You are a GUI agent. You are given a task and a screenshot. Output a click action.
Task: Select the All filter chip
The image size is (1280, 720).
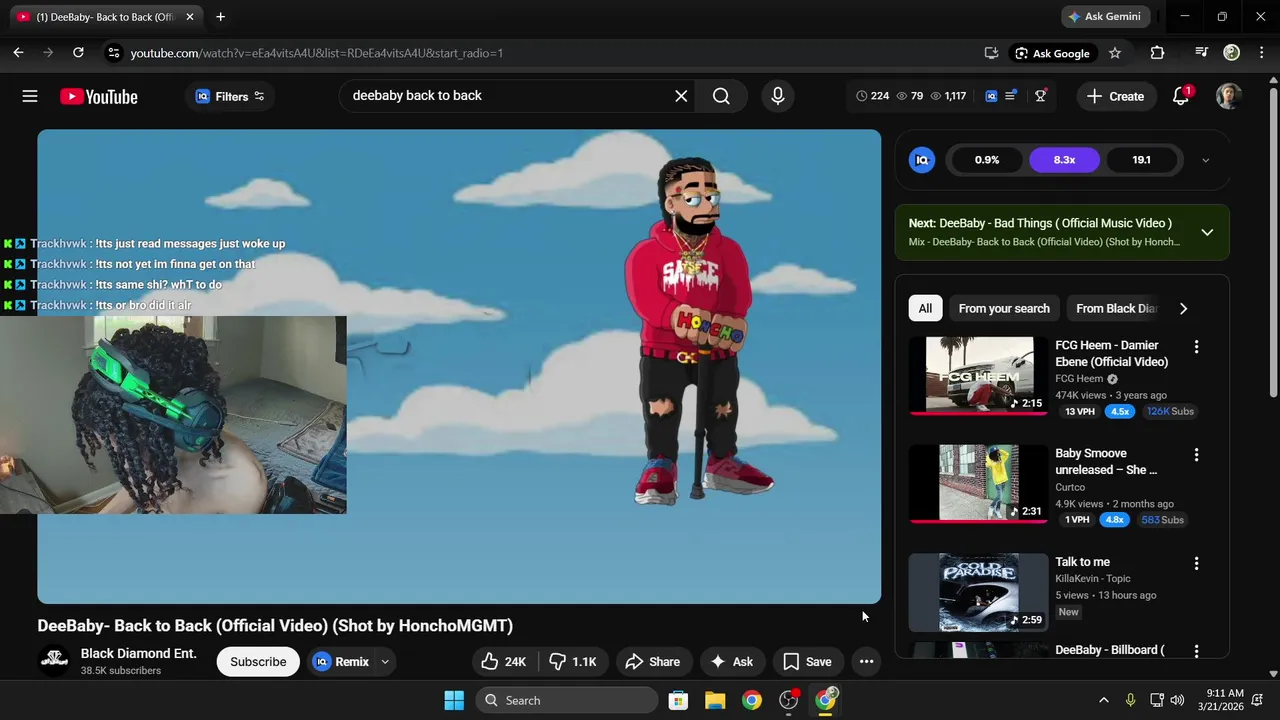coord(925,308)
